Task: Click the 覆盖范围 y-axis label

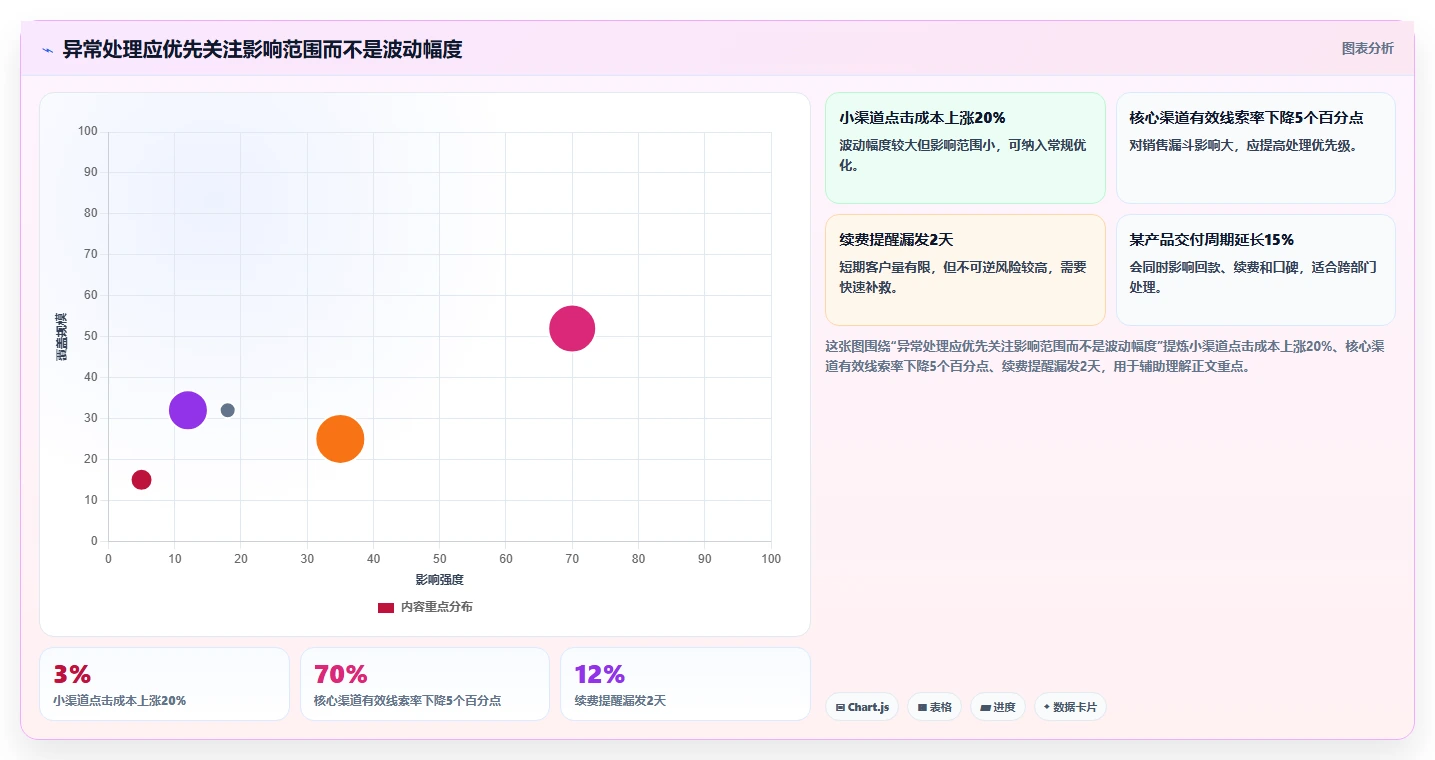Action: 62,336
